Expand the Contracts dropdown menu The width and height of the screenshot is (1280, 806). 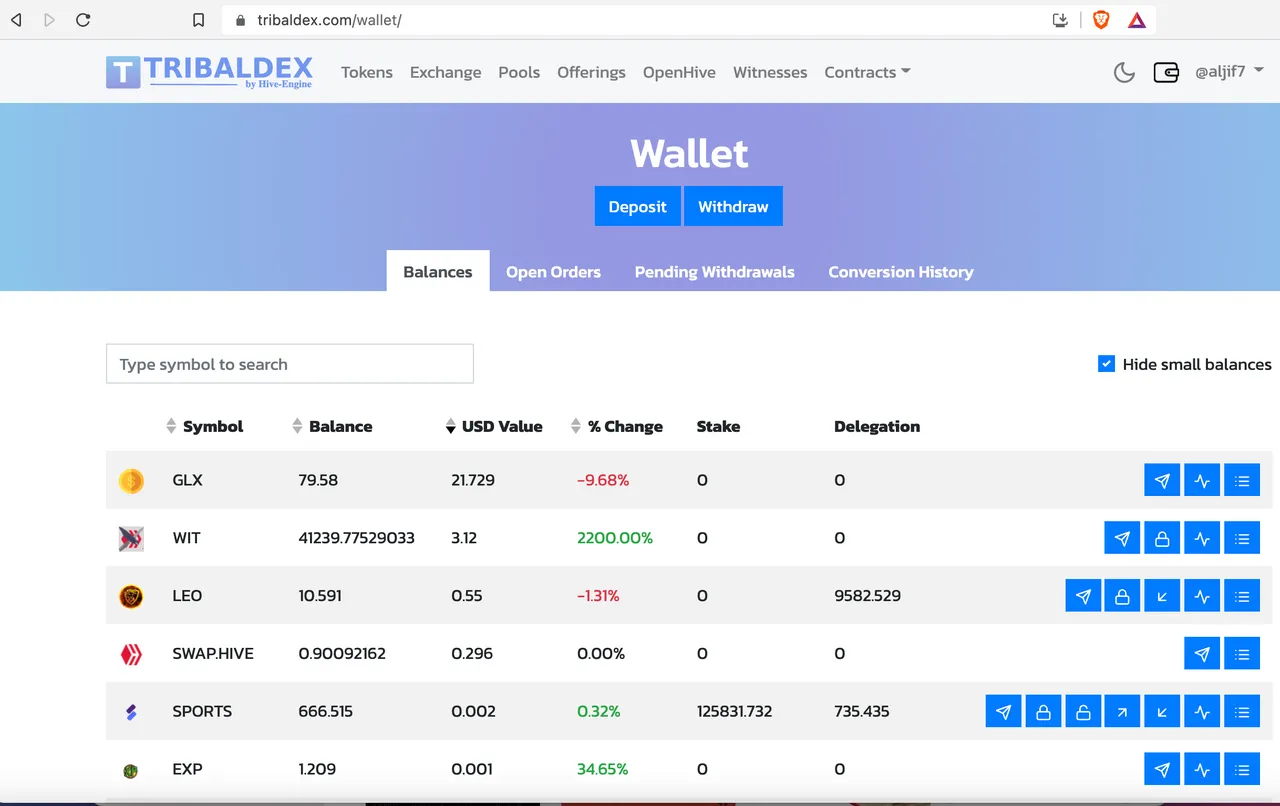pyautogui.click(x=867, y=72)
